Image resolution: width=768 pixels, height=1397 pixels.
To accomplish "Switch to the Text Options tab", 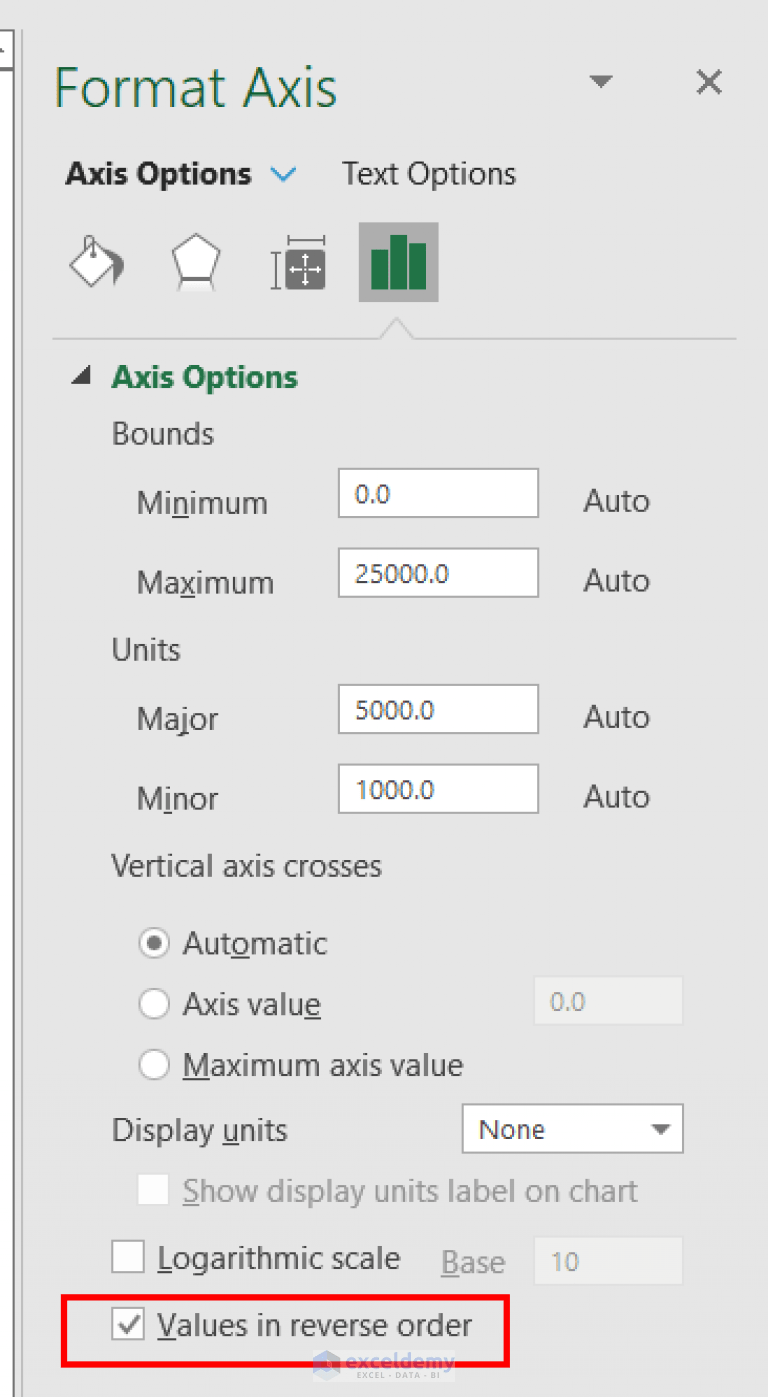I will point(429,174).
